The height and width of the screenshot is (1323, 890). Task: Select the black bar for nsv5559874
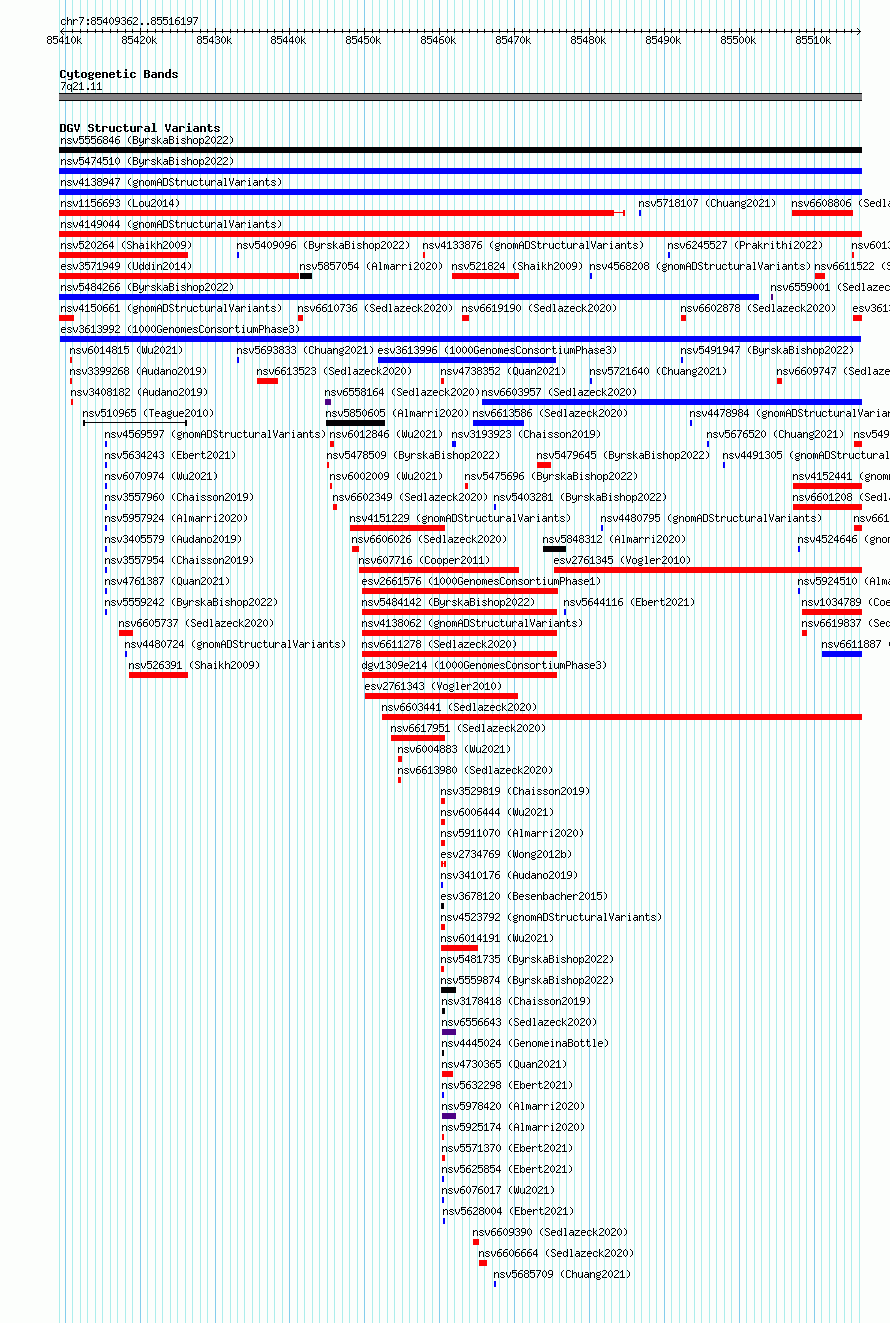click(449, 990)
